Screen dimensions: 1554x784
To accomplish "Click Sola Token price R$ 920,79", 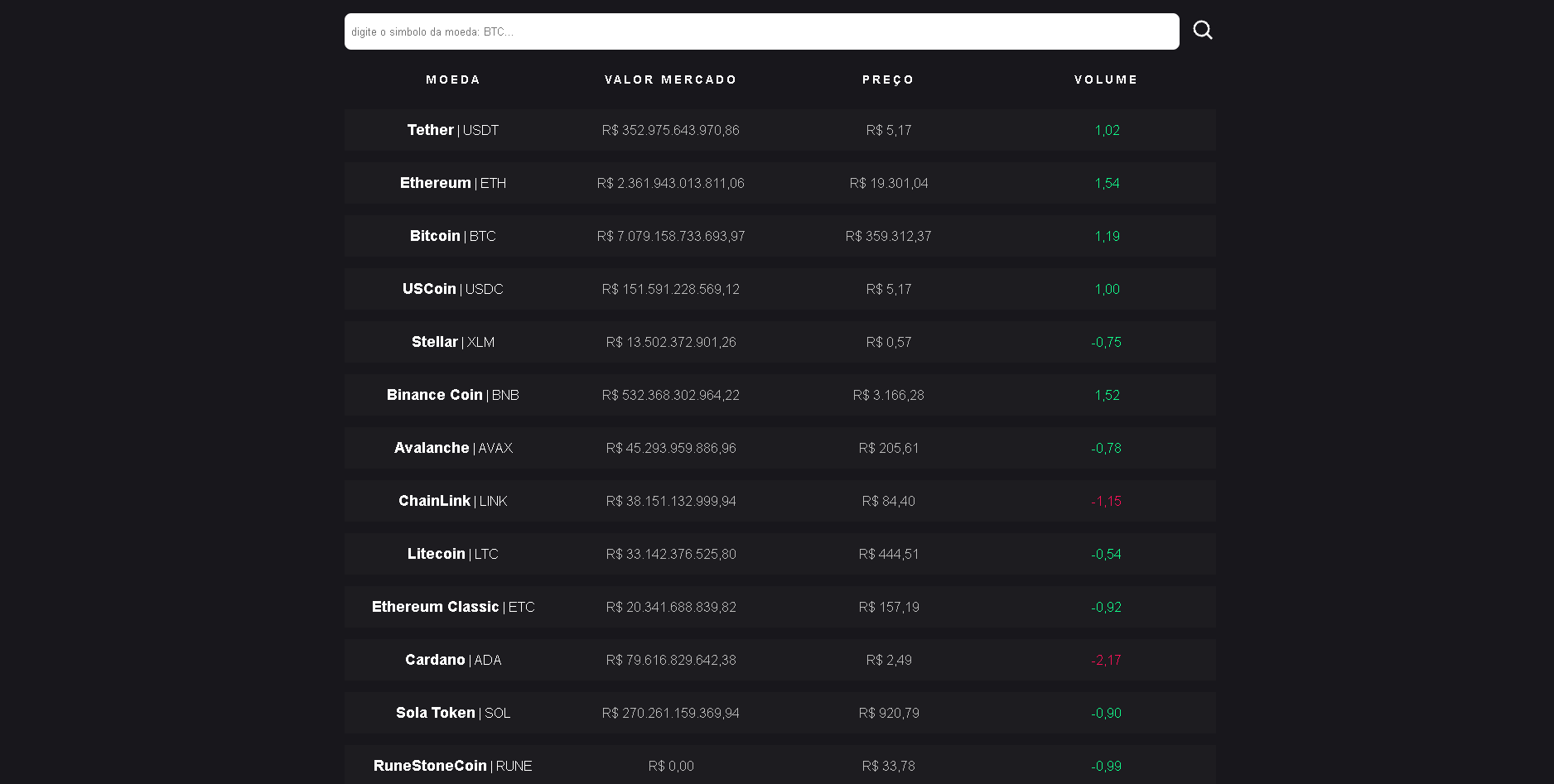I will coord(889,713).
